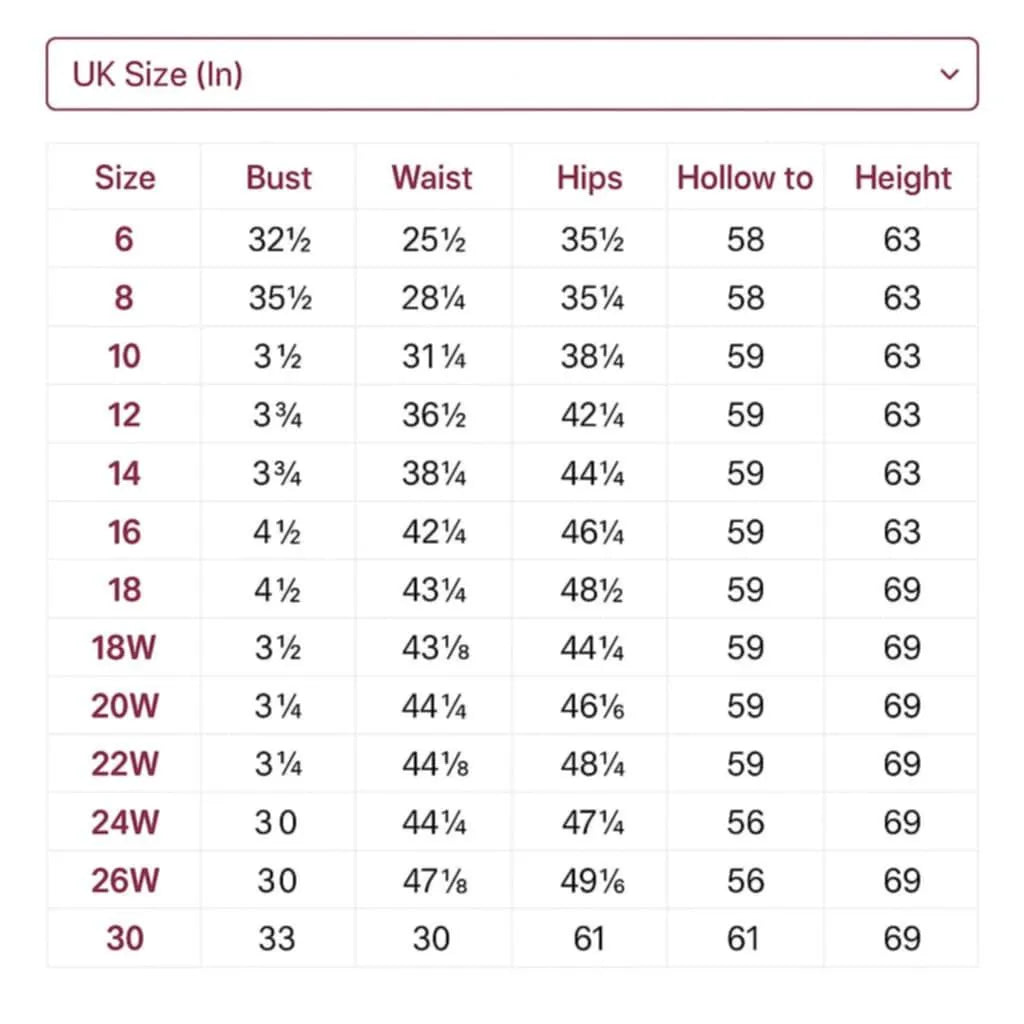The image size is (1024, 1024).
Task: Select the size 12 row label
Action: tap(124, 415)
